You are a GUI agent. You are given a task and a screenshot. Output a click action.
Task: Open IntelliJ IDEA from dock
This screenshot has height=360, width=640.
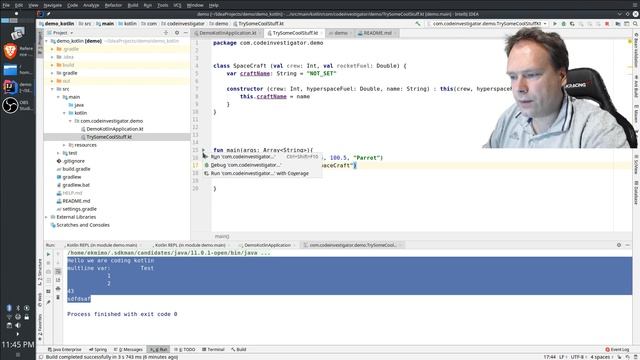[10, 87]
